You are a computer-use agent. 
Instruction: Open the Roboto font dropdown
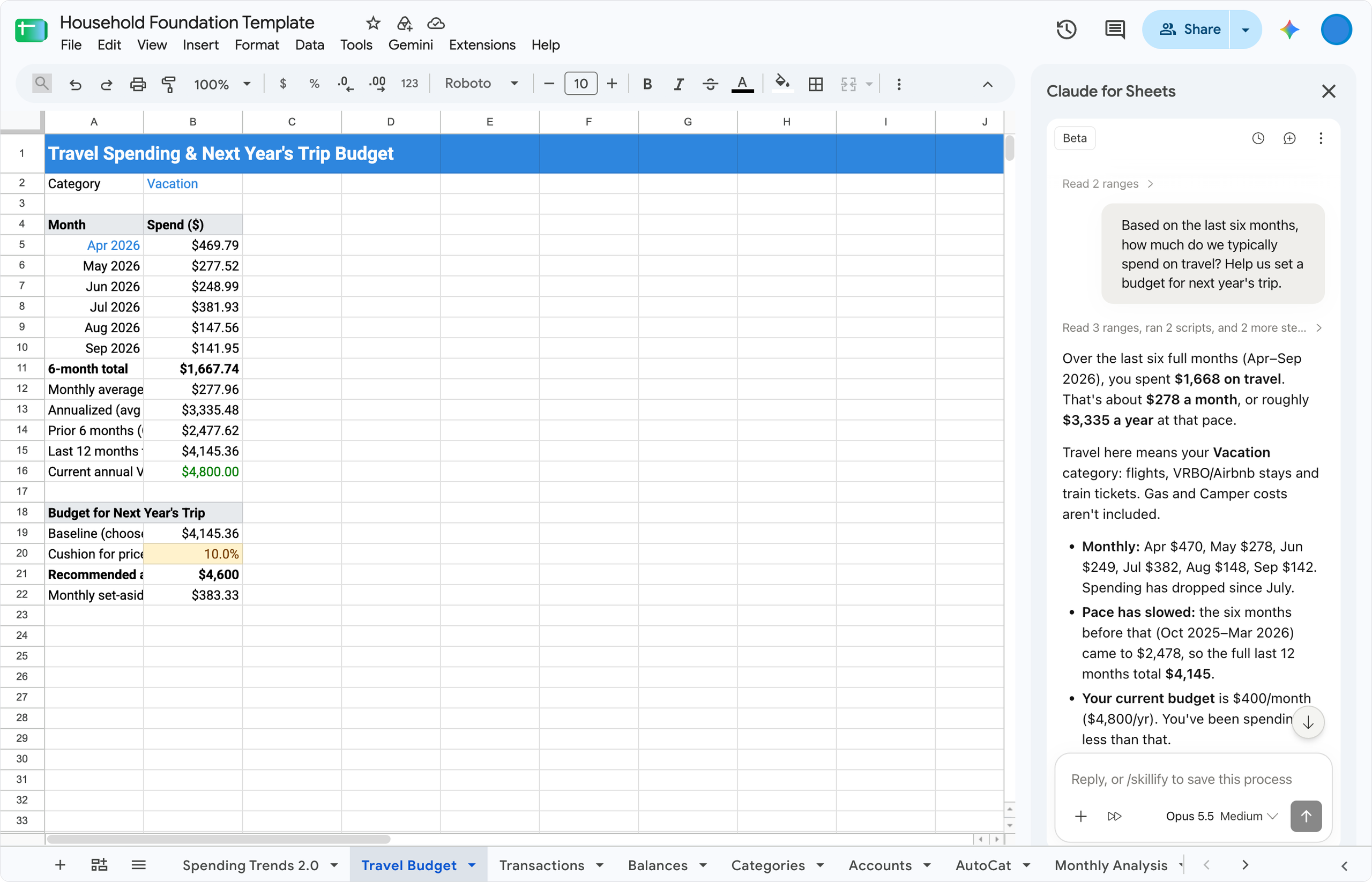(481, 84)
